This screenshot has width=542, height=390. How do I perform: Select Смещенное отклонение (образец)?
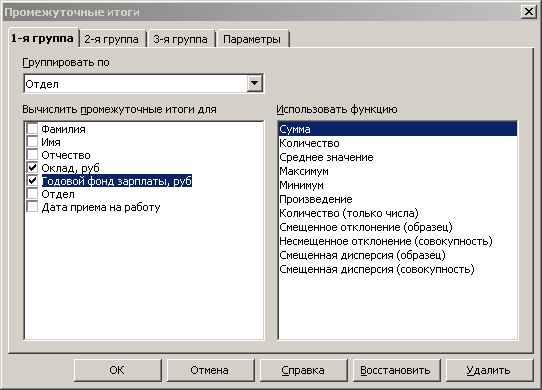coord(398,227)
